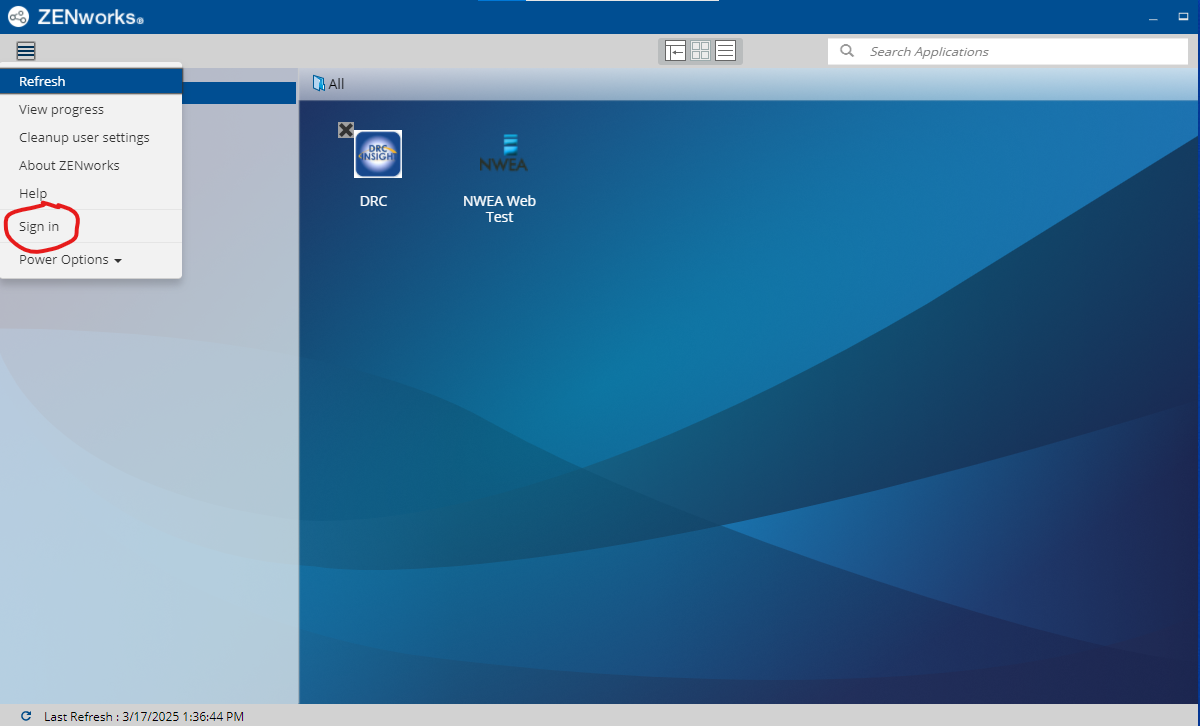Launch the NWEA Web Test icon
1200x726 pixels.
pos(502,153)
